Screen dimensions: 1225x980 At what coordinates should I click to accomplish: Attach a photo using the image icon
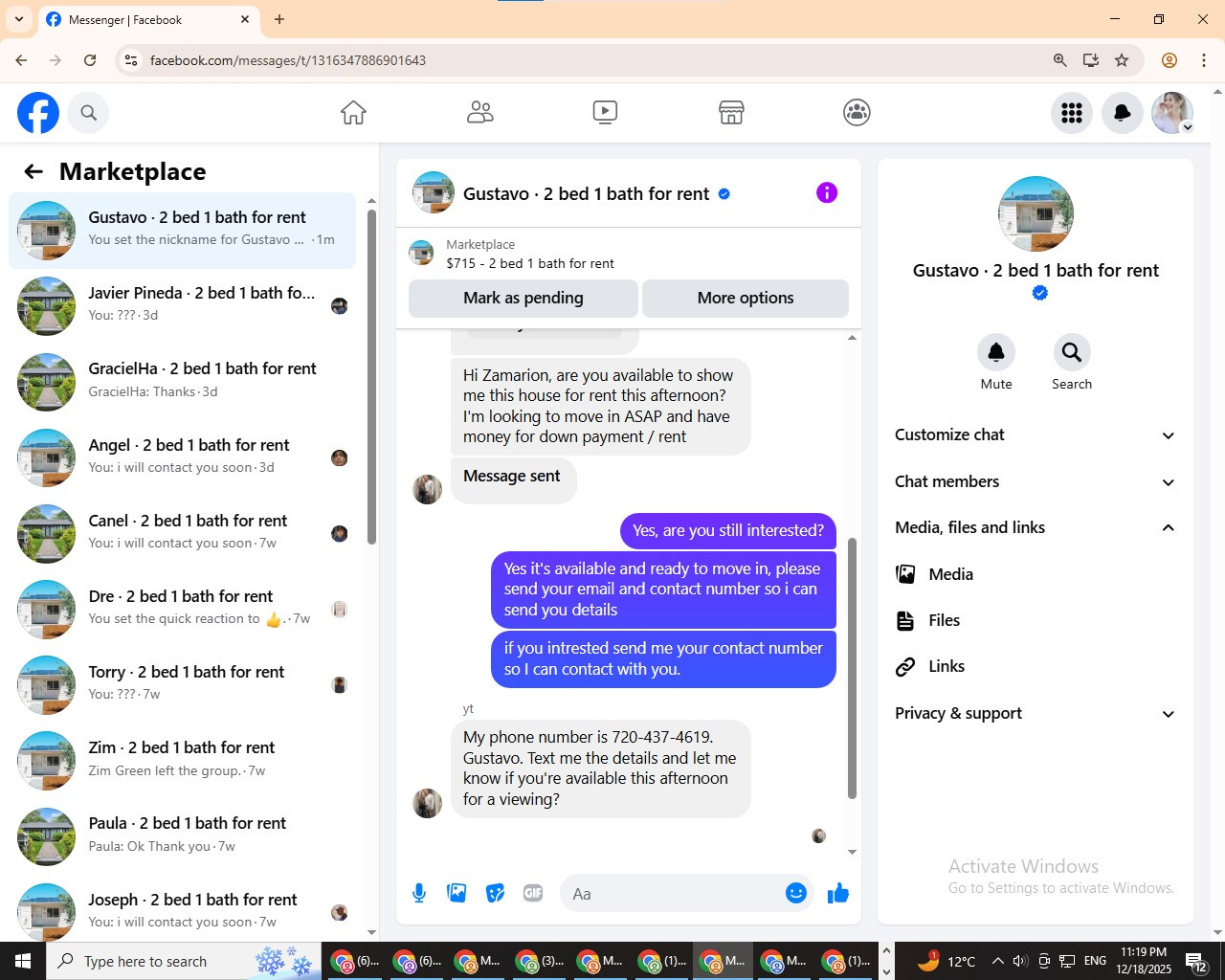(x=457, y=893)
